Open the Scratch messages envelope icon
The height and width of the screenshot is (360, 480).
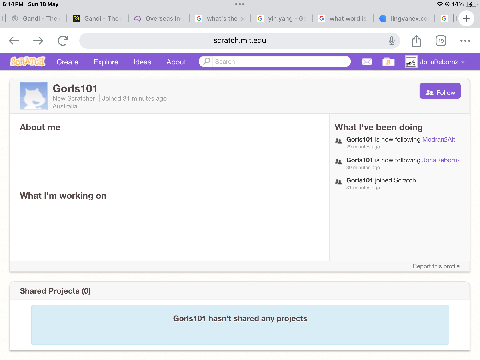(367, 62)
